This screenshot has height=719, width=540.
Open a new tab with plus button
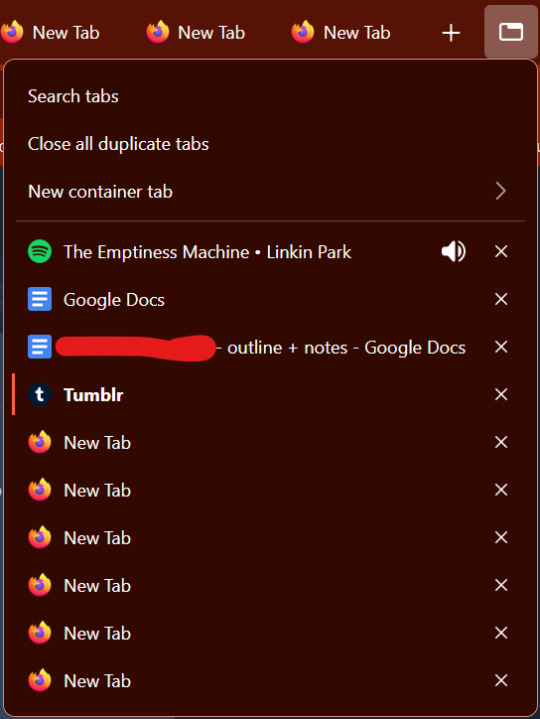point(451,33)
